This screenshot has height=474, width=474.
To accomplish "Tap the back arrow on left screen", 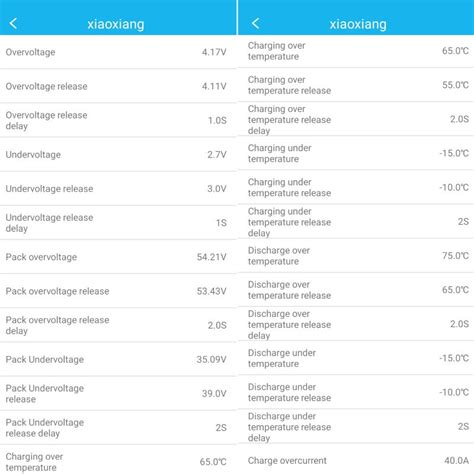I will click(13, 23).
